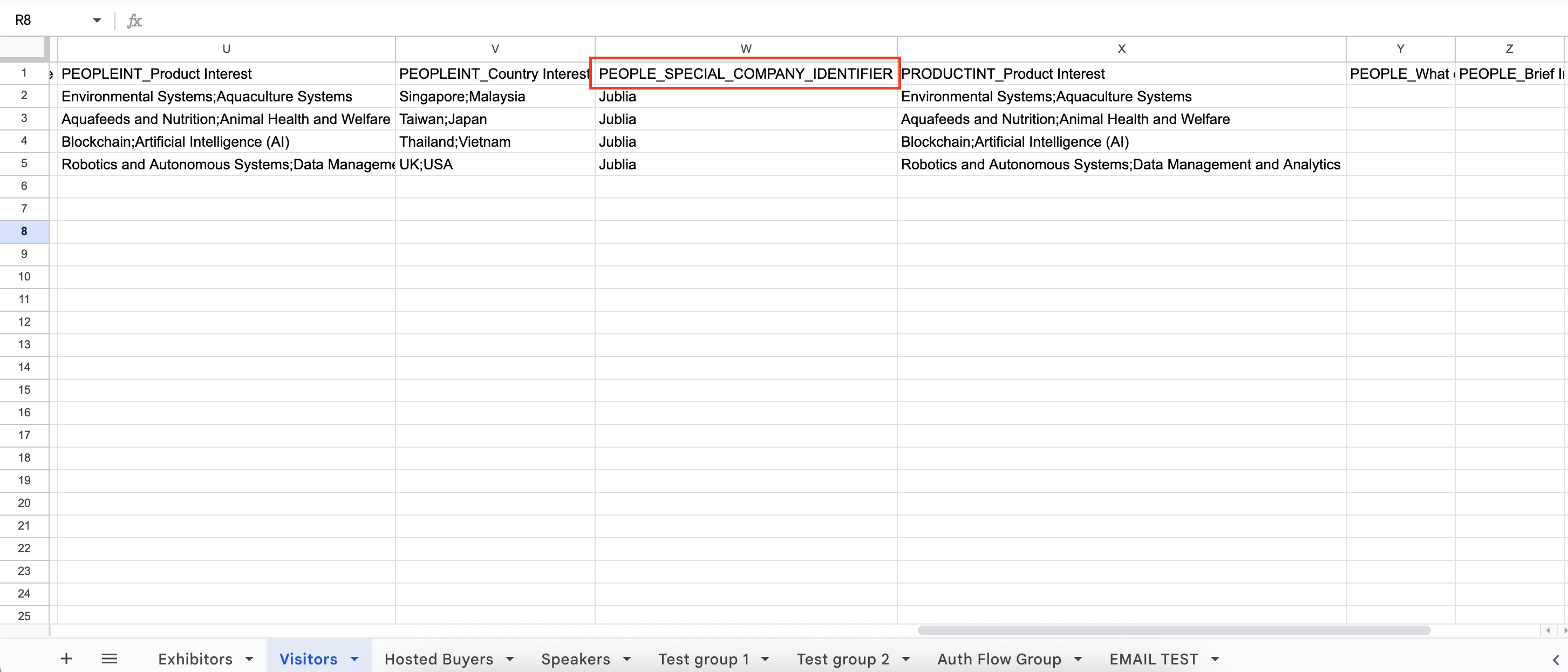Click the add new sheet plus icon

click(x=66, y=659)
